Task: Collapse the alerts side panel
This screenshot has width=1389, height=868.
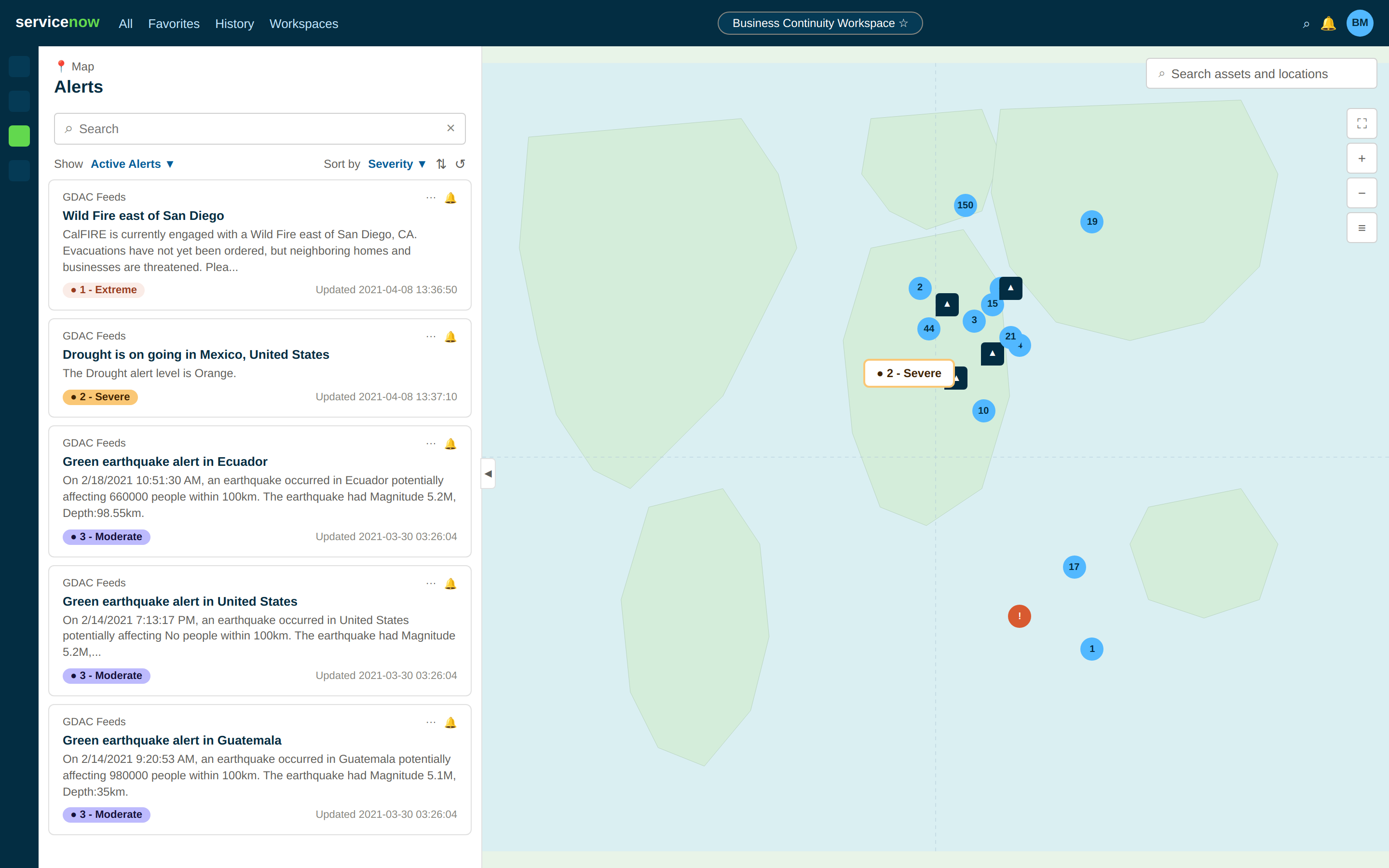Action: click(488, 474)
